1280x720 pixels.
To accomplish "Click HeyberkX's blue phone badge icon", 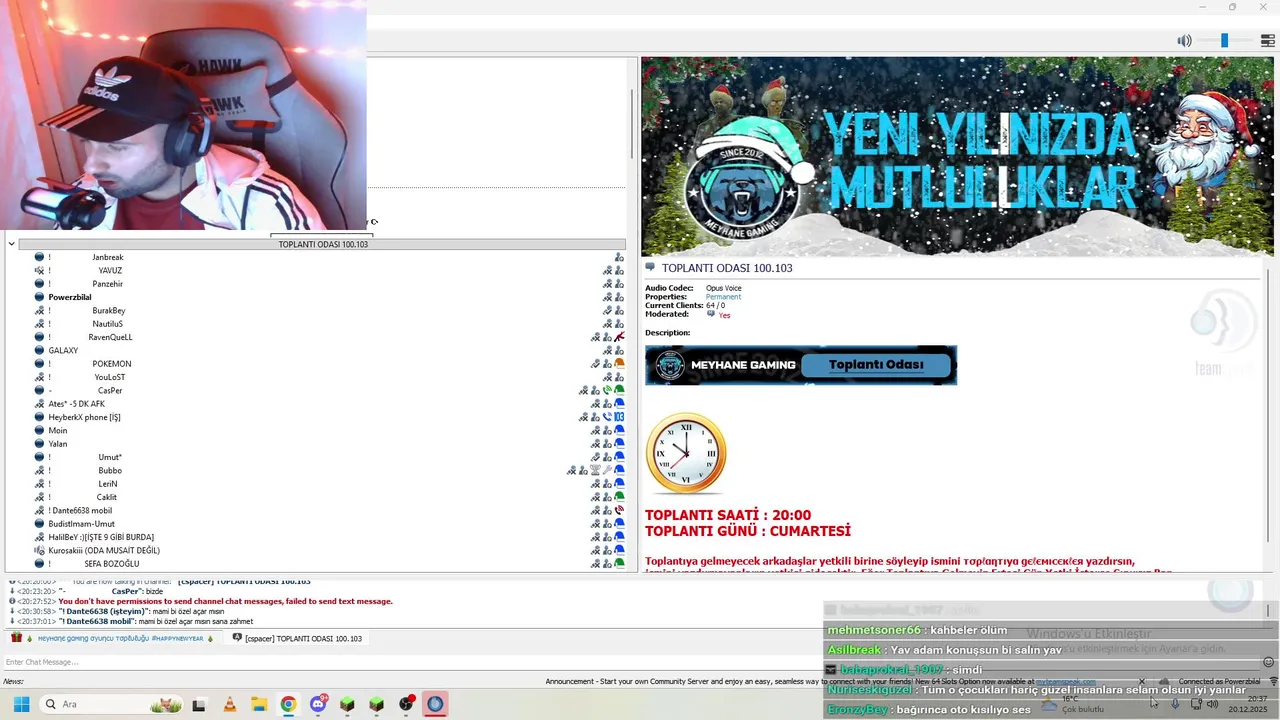I will pyautogui.click(x=607, y=417).
